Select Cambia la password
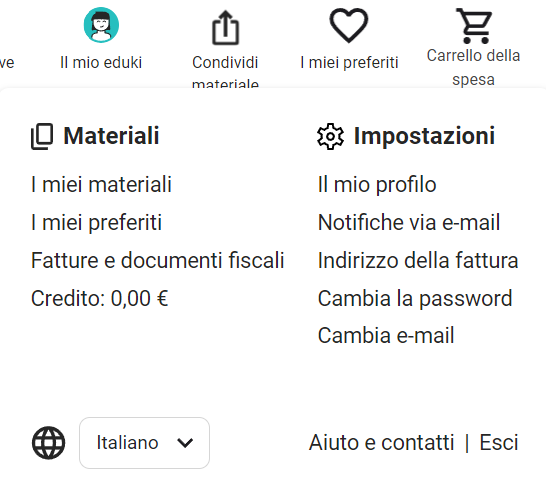 (x=415, y=299)
